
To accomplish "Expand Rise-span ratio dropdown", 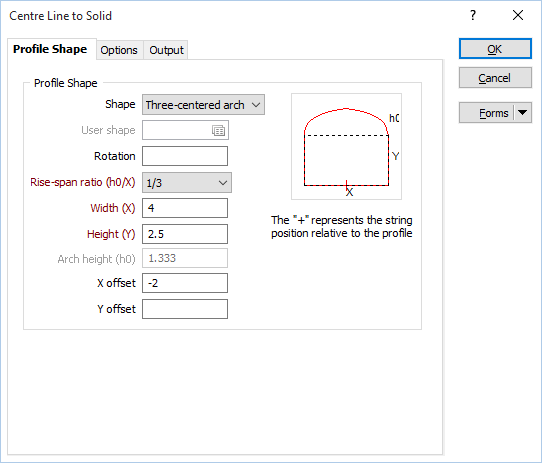I will (x=188, y=184).
